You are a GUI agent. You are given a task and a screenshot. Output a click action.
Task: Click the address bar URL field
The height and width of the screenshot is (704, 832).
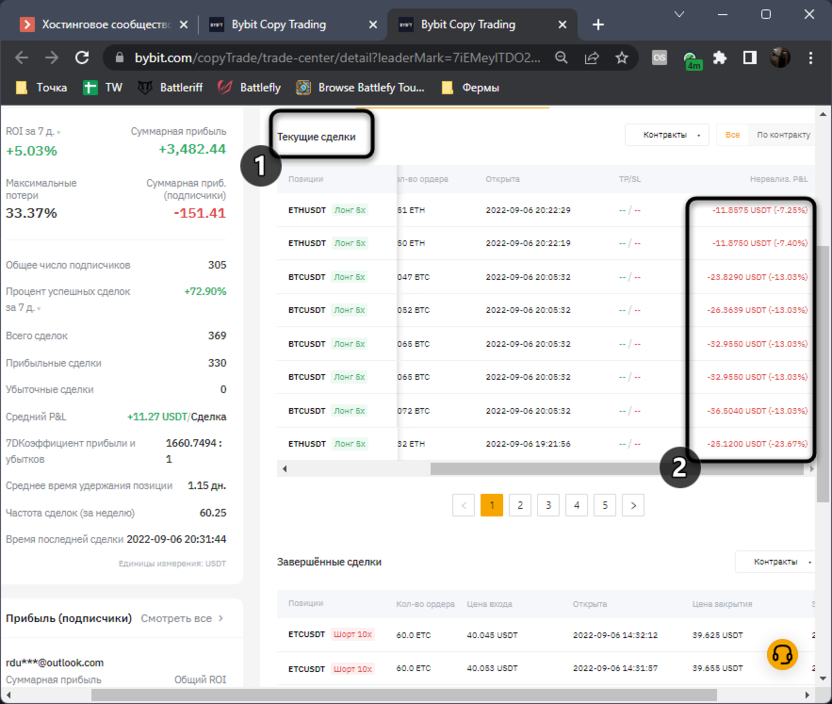click(x=330, y=58)
